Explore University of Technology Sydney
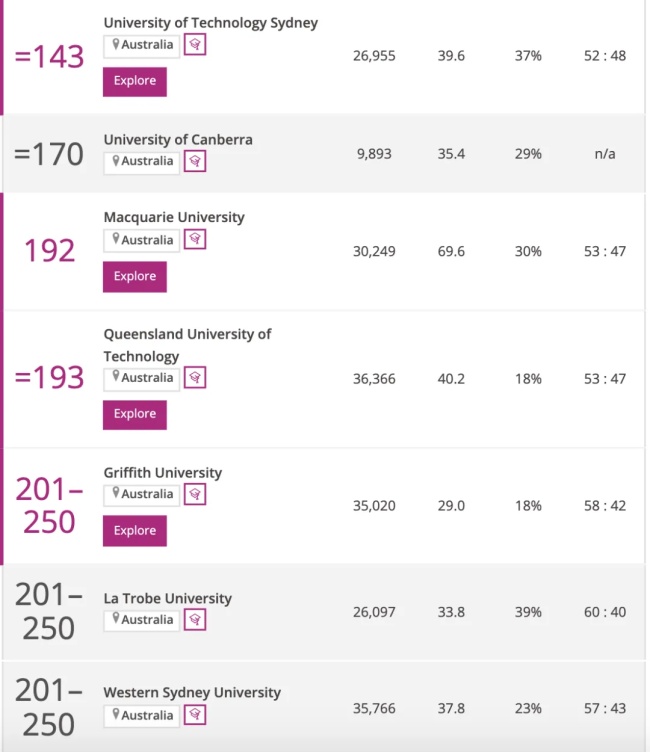The height and width of the screenshot is (752, 650). pos(135,82)
